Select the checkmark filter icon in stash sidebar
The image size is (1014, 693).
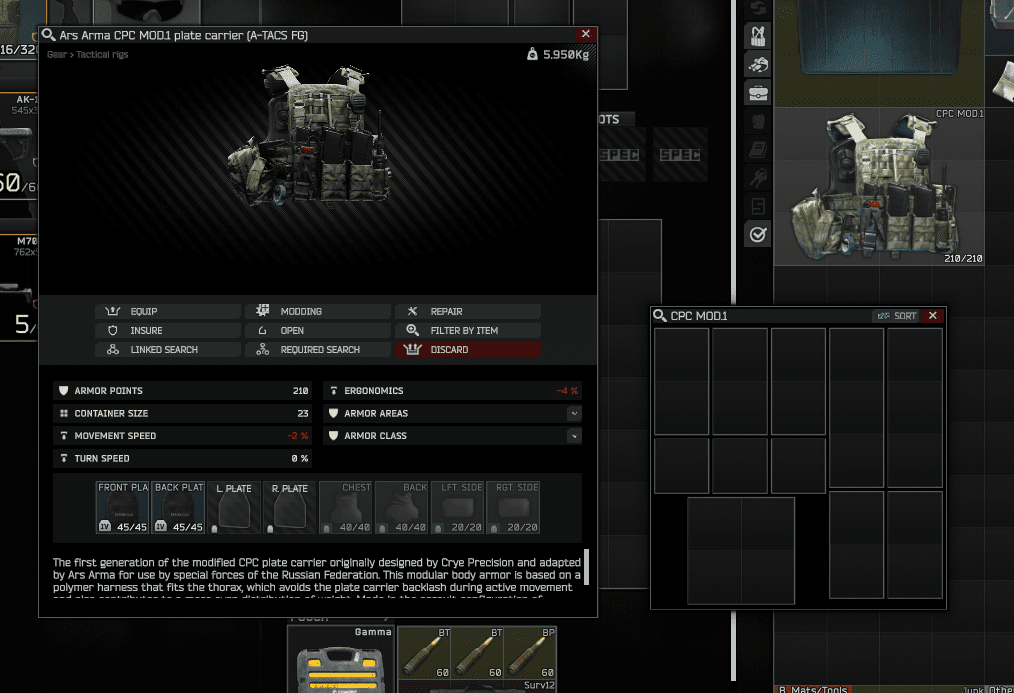pos(758,234)
